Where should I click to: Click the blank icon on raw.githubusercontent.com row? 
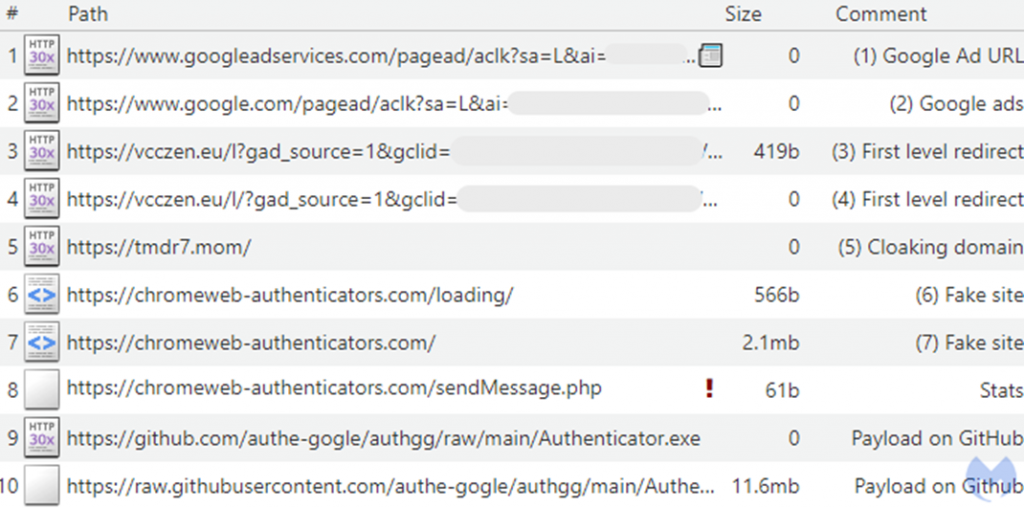[42, 485]
